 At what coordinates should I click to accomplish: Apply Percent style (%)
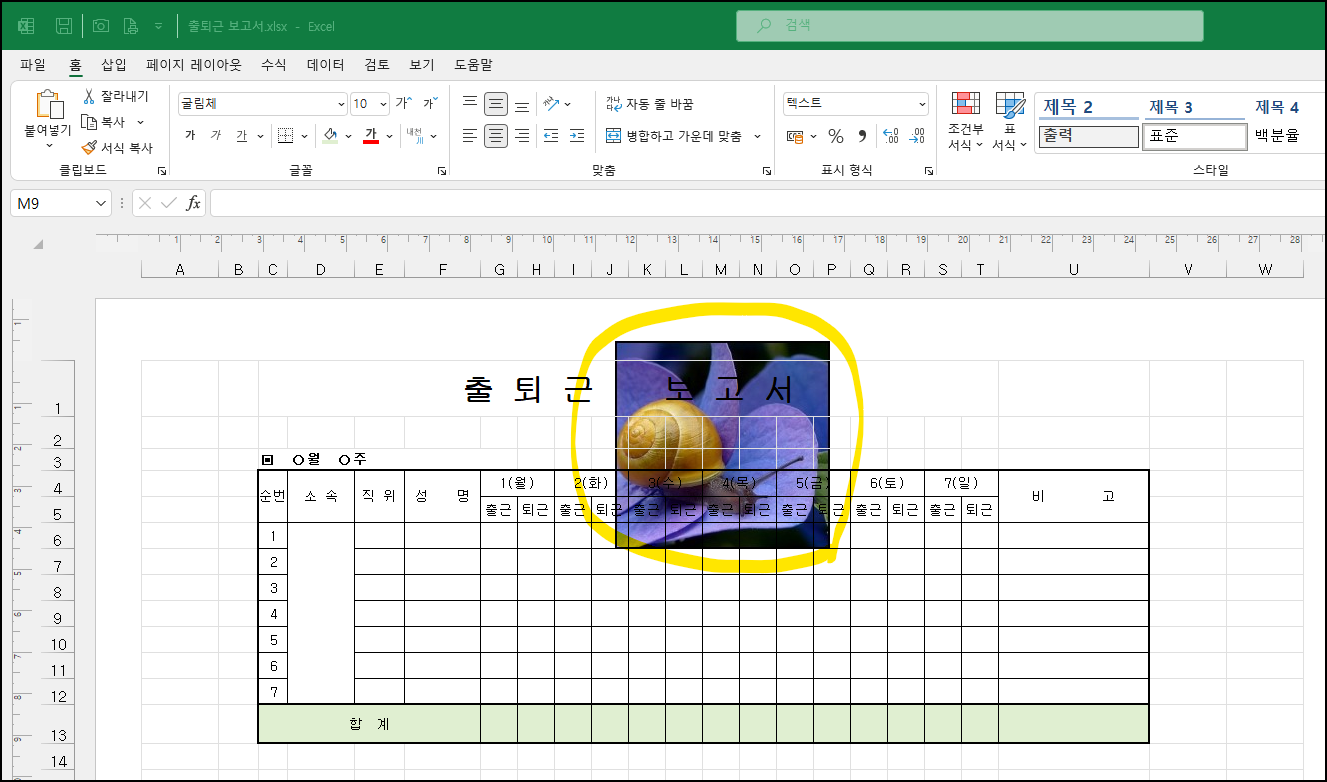(836, 136)
